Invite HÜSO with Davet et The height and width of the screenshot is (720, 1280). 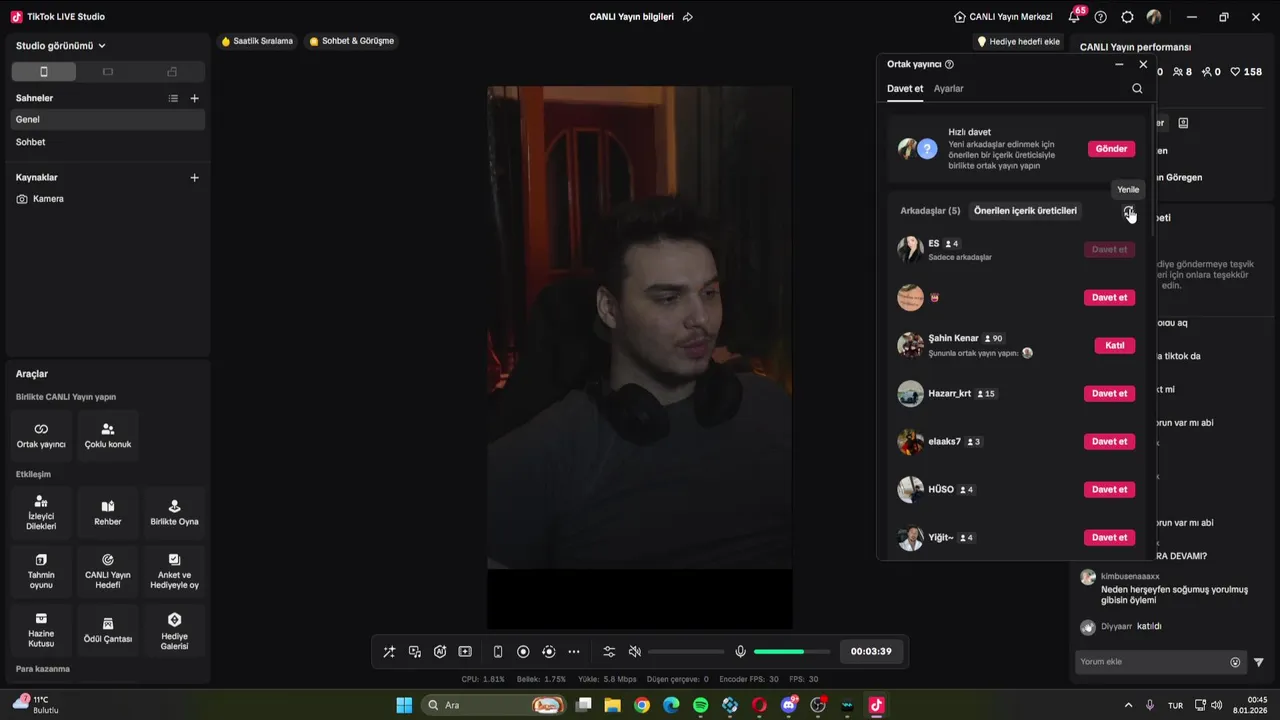coord(1109,489)
